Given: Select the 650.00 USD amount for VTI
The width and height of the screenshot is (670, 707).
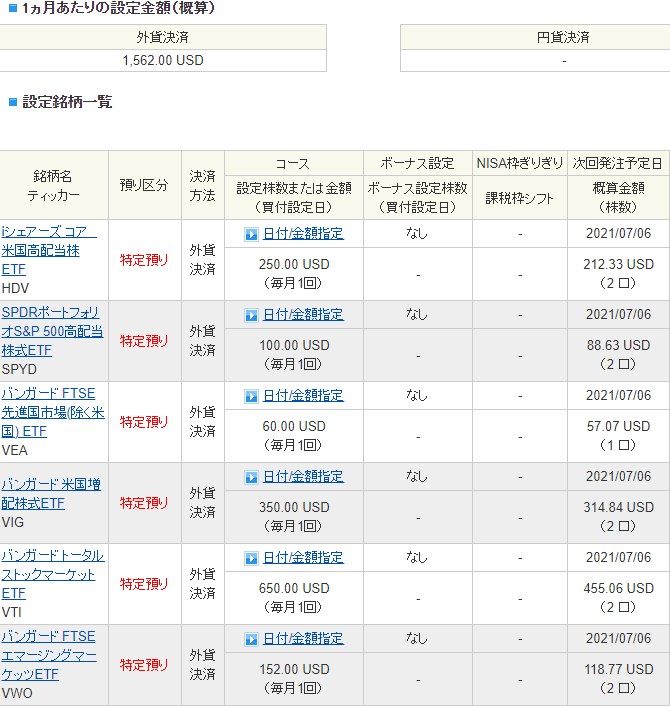Looking at the screenshot, I should pos(294,588).
